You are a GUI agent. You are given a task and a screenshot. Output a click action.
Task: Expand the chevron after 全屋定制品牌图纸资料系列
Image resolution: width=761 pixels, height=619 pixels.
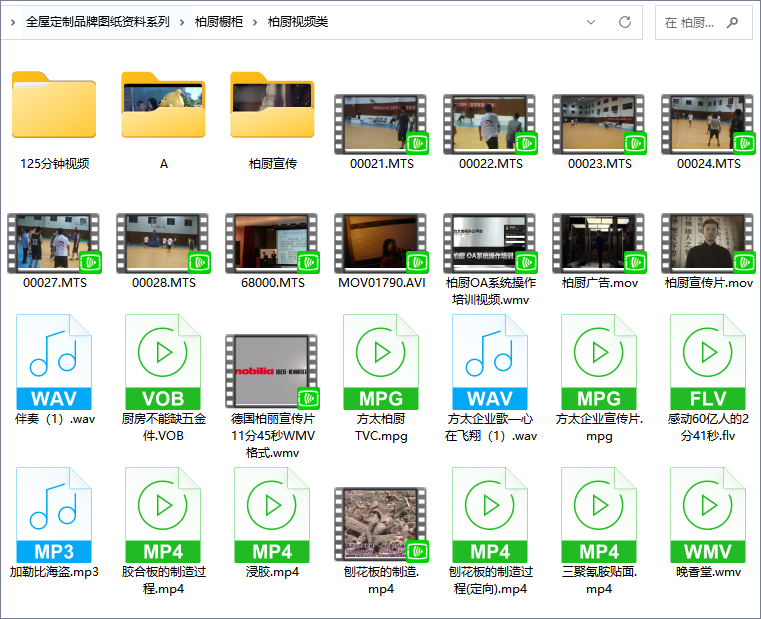[x=183, y=22]
